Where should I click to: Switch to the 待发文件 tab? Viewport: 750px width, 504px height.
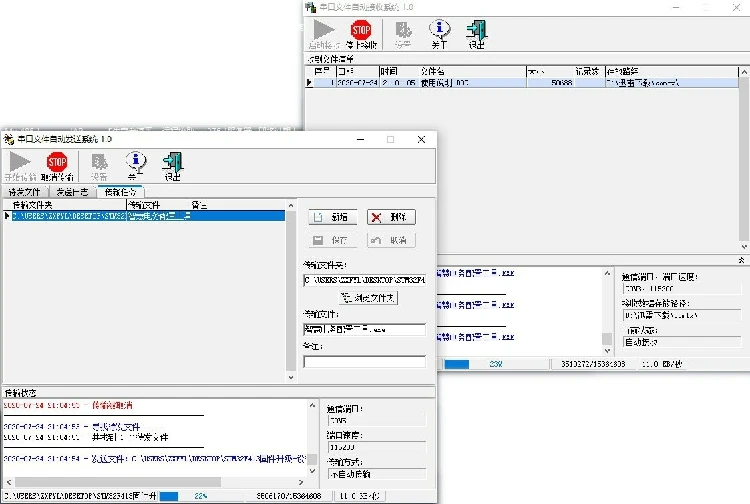click(x=24, y=192)
